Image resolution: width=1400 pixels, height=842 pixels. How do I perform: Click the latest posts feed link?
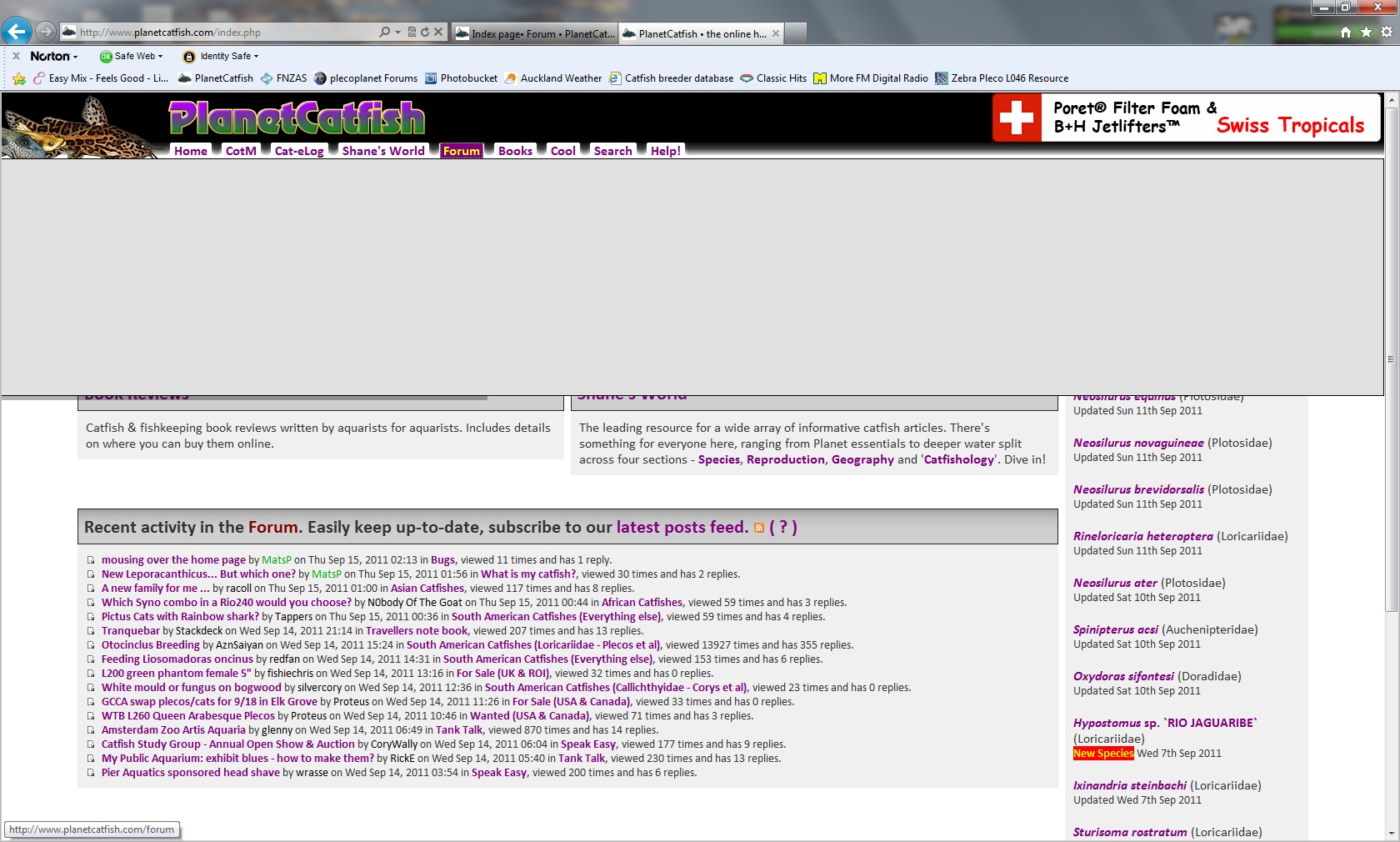tap(682, 527)
